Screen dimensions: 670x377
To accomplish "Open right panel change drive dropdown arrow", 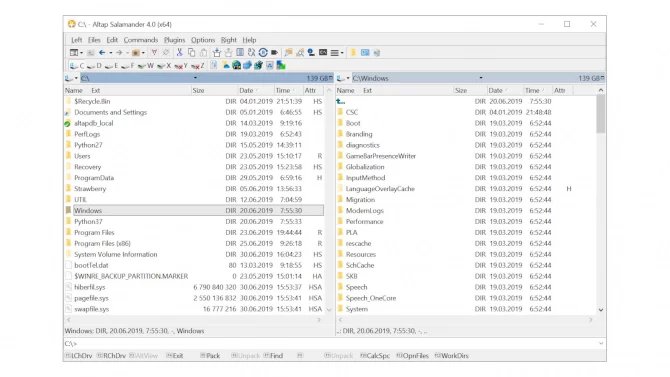I will tap(348, 78).
